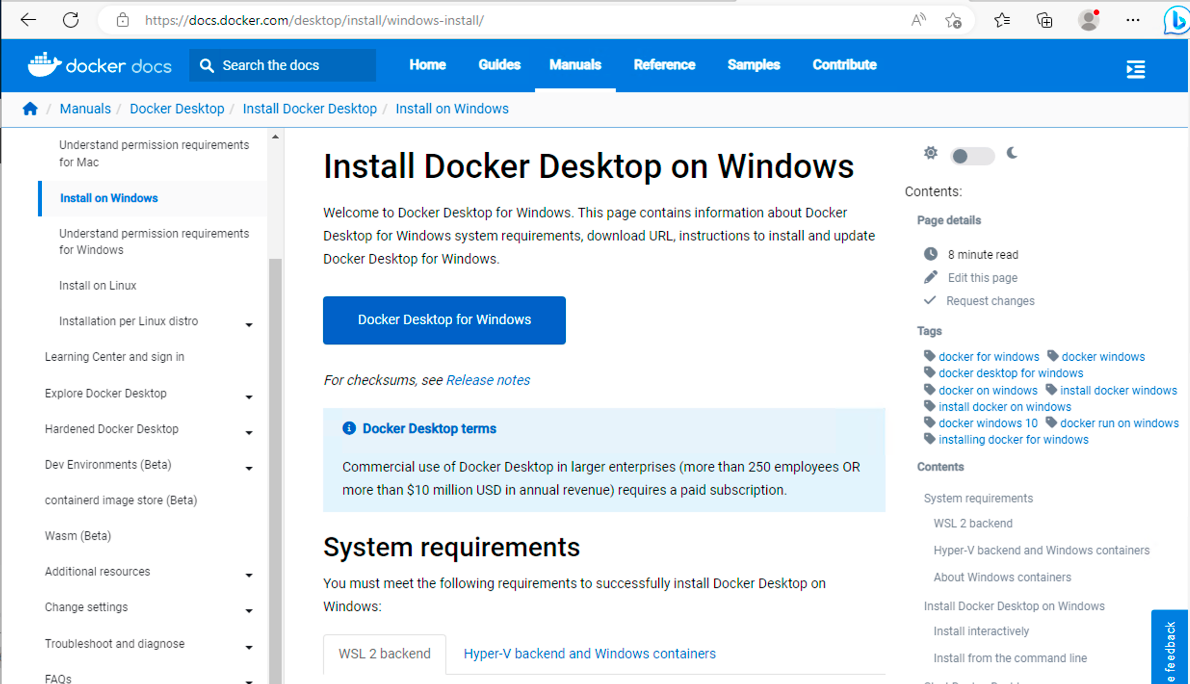1190x684 pixels.
Task: Open the collections icon
Action: coord(1045,20)
